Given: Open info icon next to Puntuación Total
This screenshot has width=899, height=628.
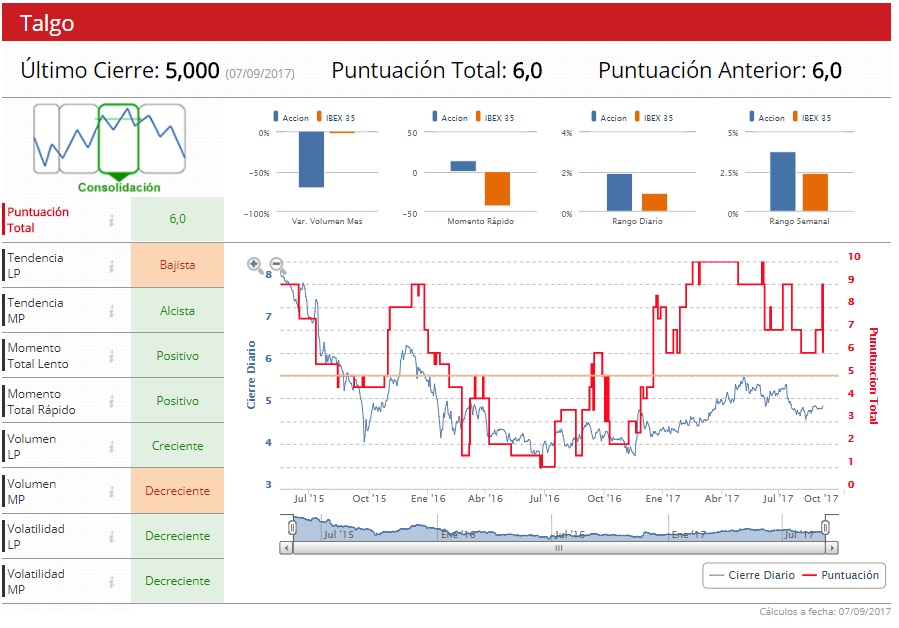Looking at the screenshot, I should [112, 220].
